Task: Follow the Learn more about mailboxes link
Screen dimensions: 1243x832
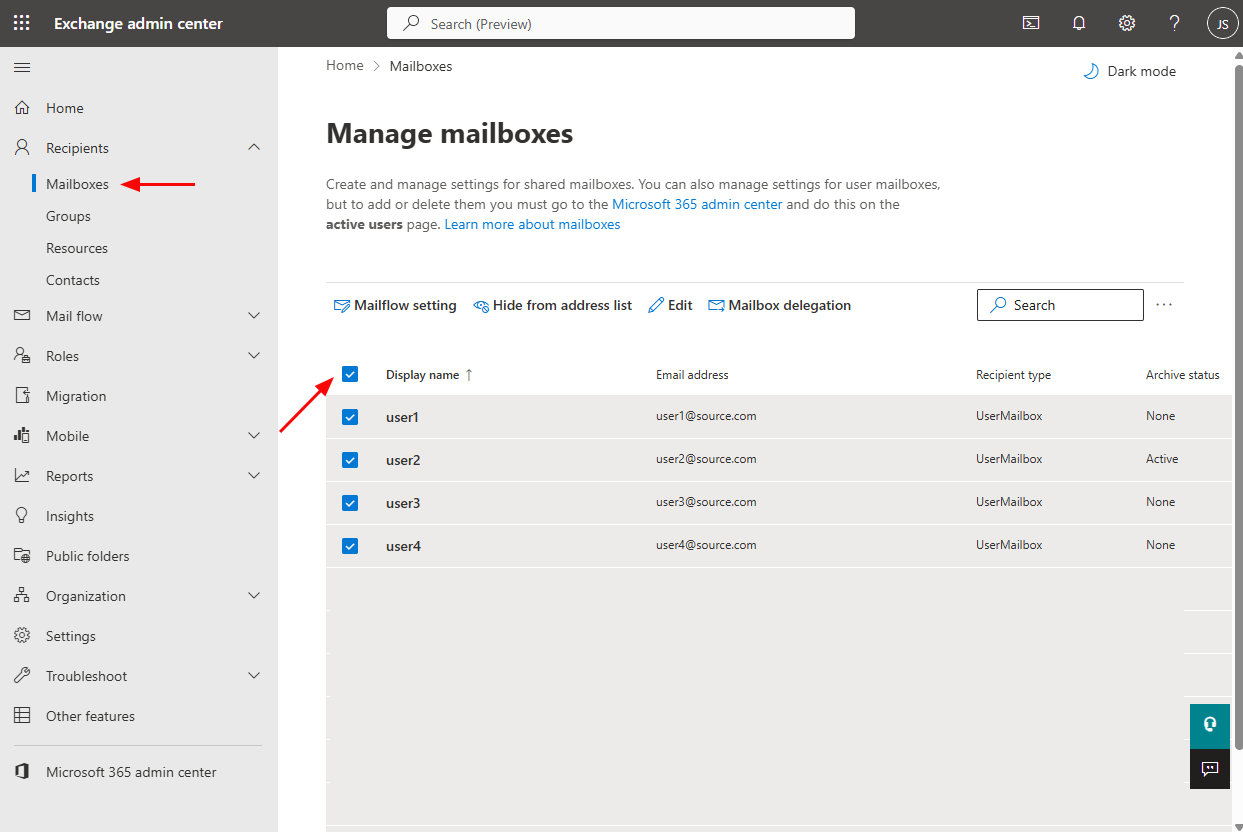Action: [x=532, y=224]
